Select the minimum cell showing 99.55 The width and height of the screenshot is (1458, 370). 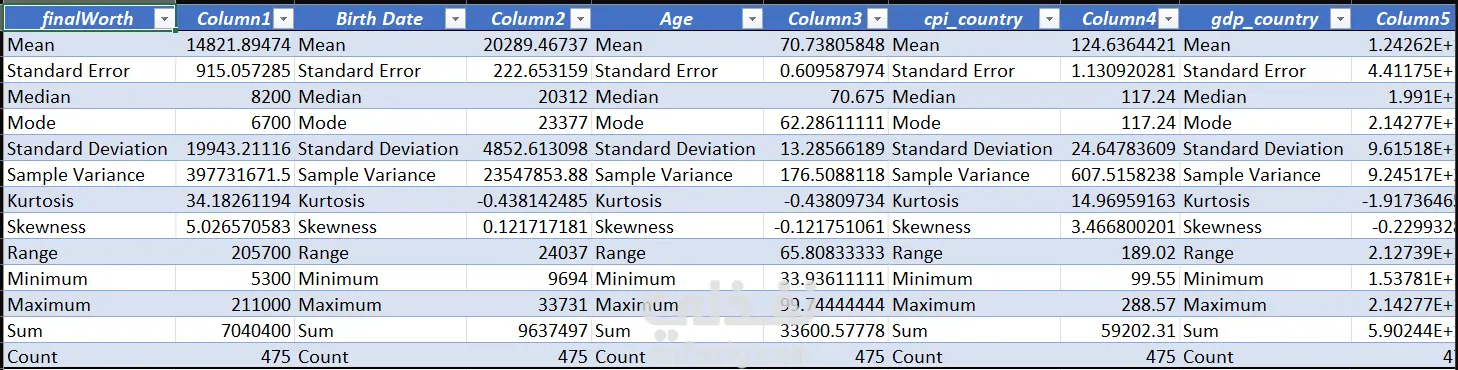(1120, 279)
